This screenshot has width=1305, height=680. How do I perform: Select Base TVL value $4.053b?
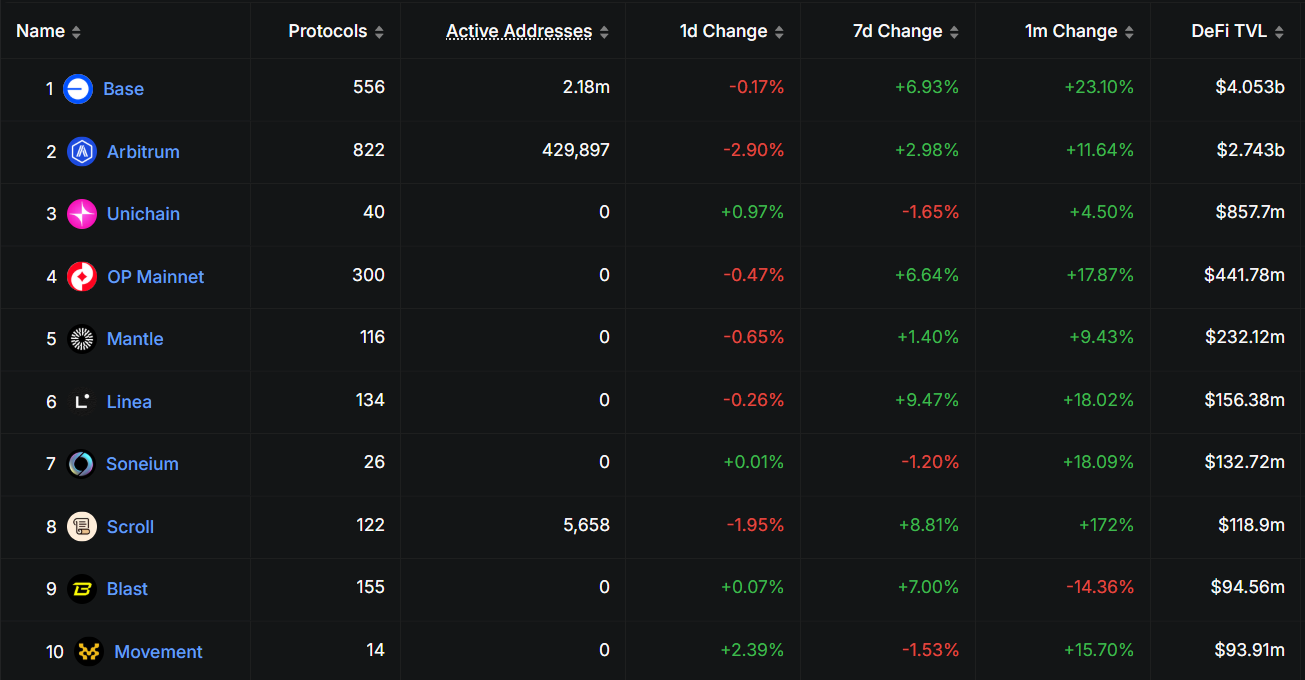tap(1250, 88)
